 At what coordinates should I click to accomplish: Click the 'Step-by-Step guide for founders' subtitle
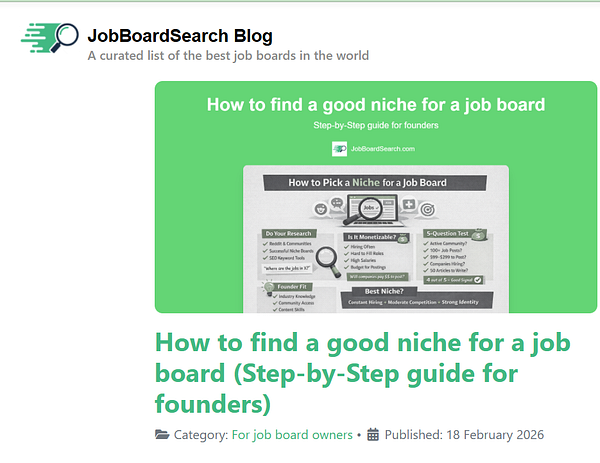tap(376, 126)
